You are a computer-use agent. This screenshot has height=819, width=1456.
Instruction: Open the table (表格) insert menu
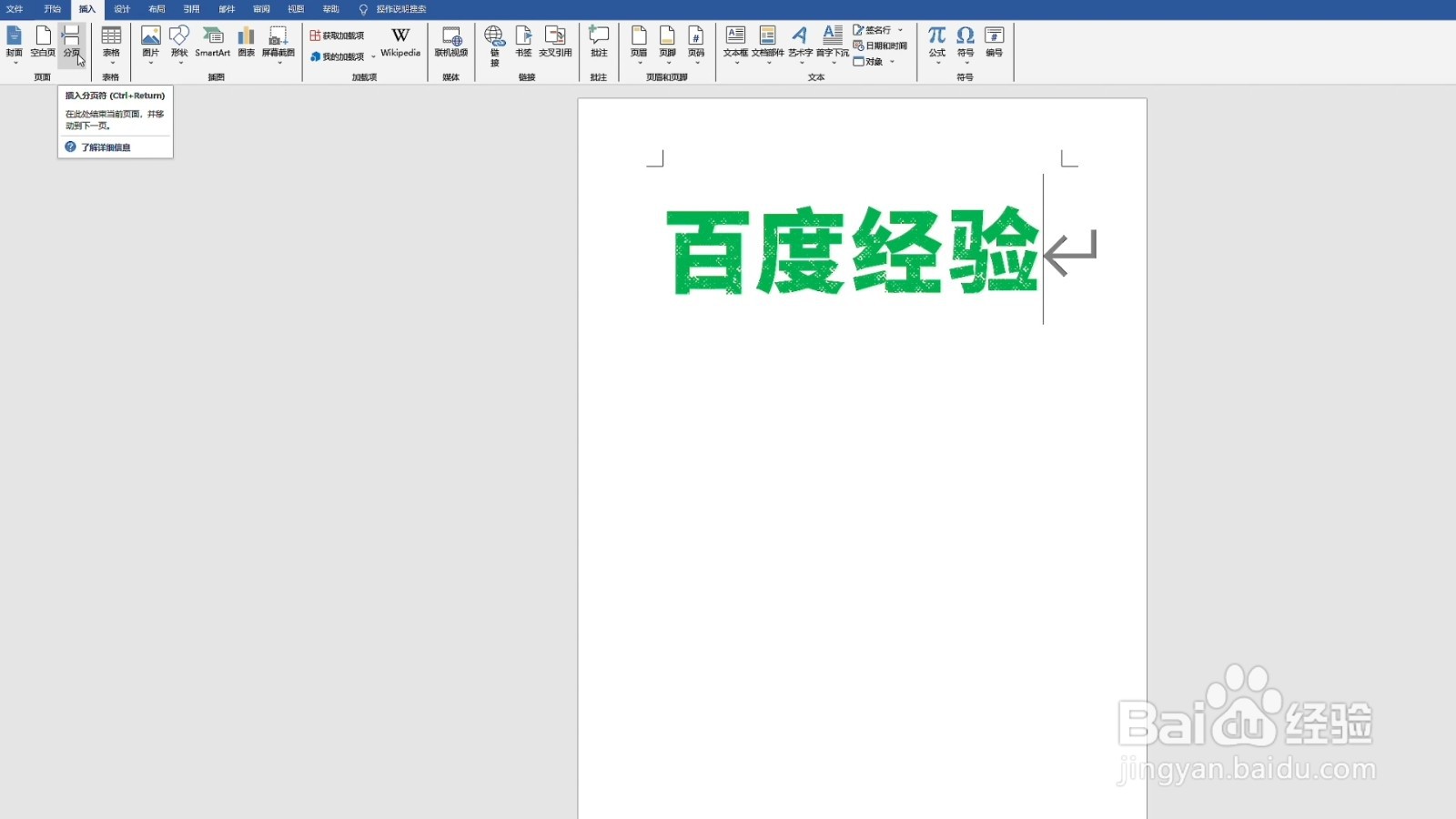(111, 44)
